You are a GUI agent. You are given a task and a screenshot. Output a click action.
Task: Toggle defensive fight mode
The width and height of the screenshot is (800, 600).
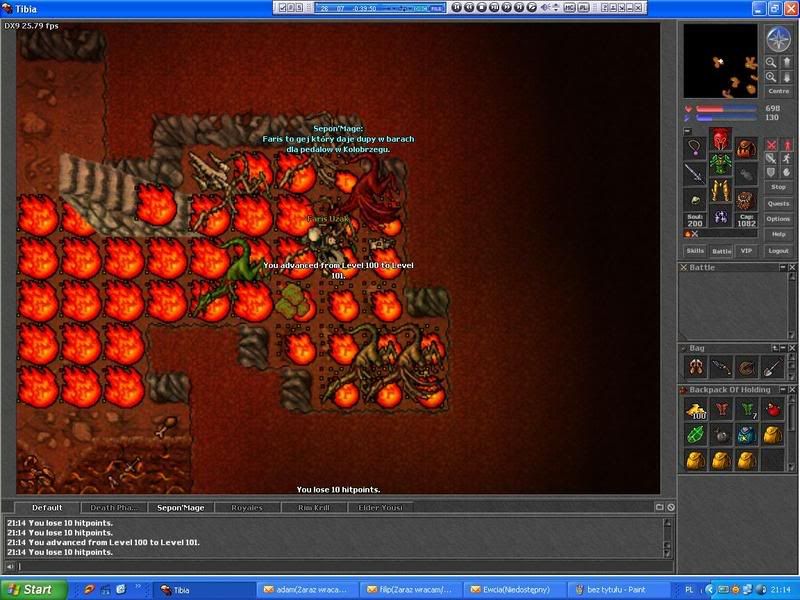point(772,172)
